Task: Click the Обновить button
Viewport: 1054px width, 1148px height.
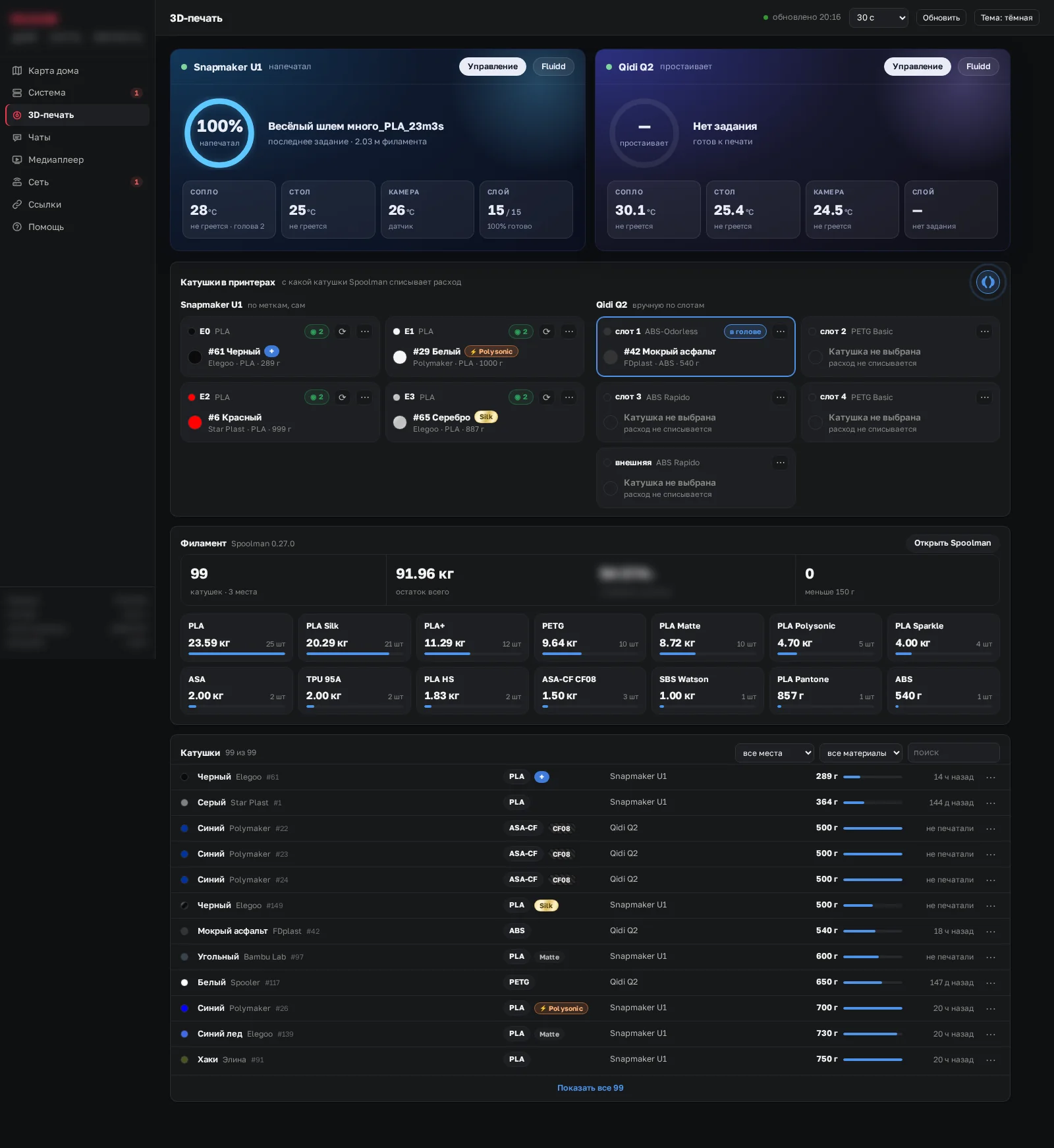Action: pyautogui.click(x=941, y=18)
